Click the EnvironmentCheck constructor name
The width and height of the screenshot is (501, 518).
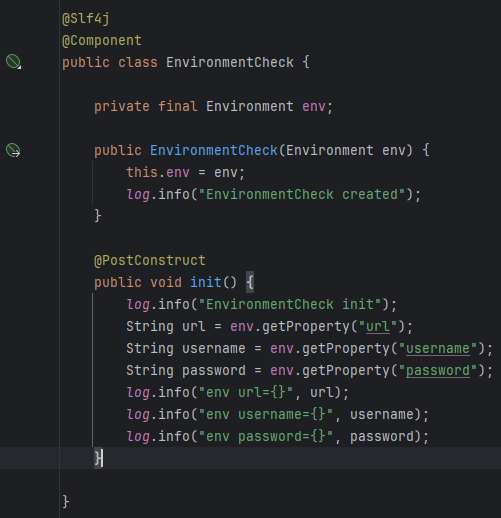214,150
